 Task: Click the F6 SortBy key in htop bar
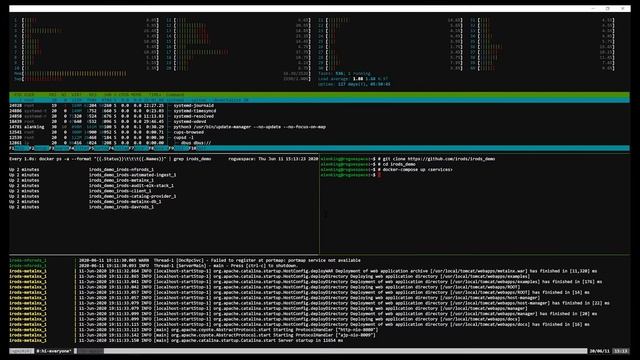click(118, 148)
